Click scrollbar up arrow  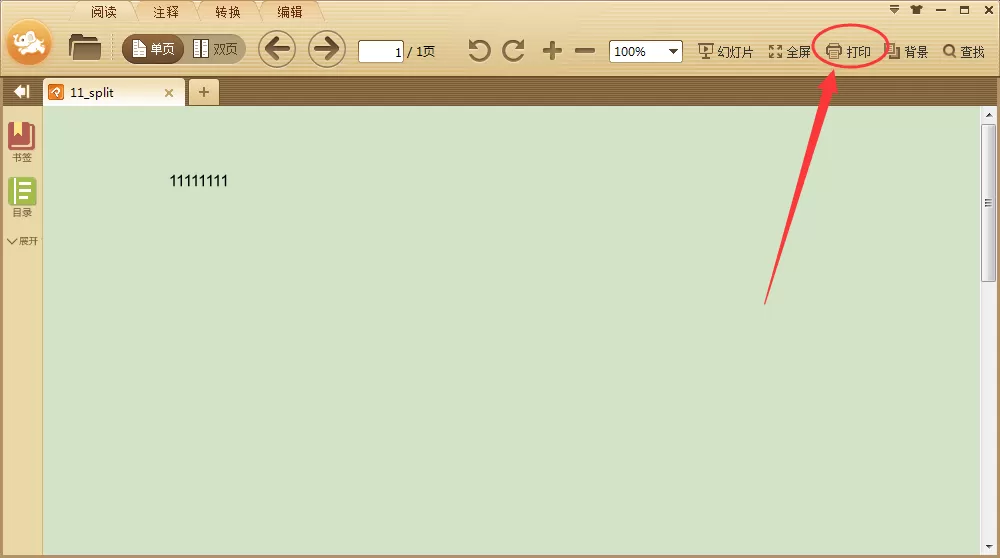coord(989,115)
